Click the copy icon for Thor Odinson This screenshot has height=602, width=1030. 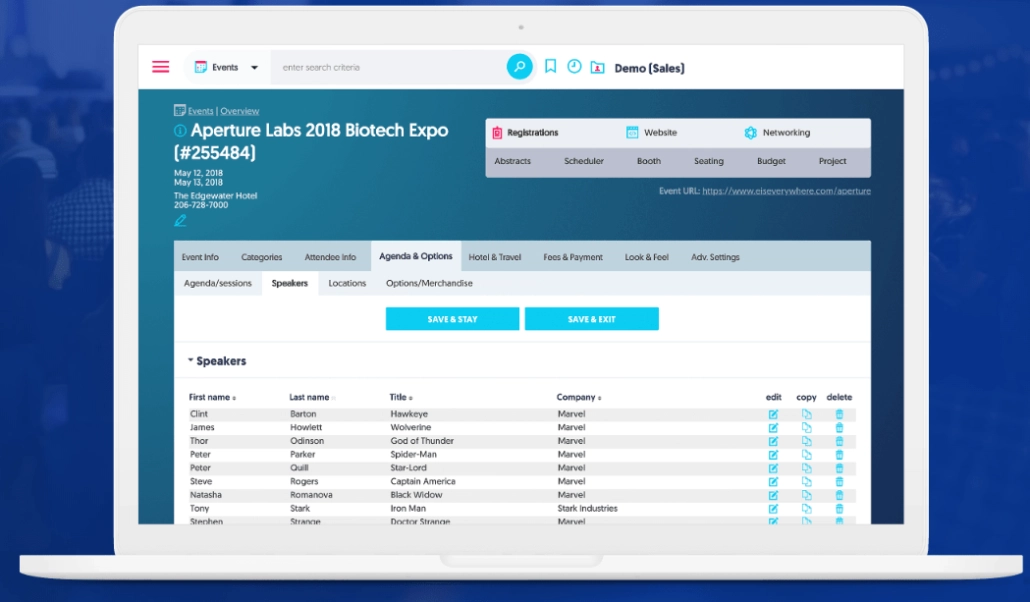[807, 441]
